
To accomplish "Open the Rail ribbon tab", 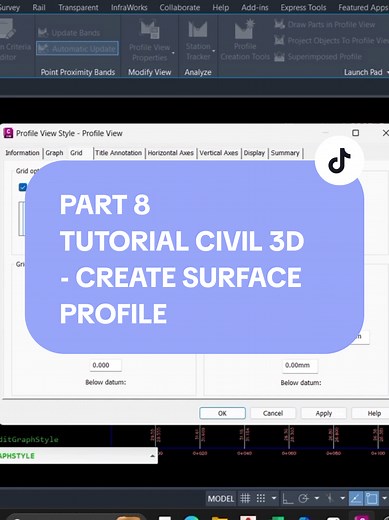I will click(x=39, y=7).
